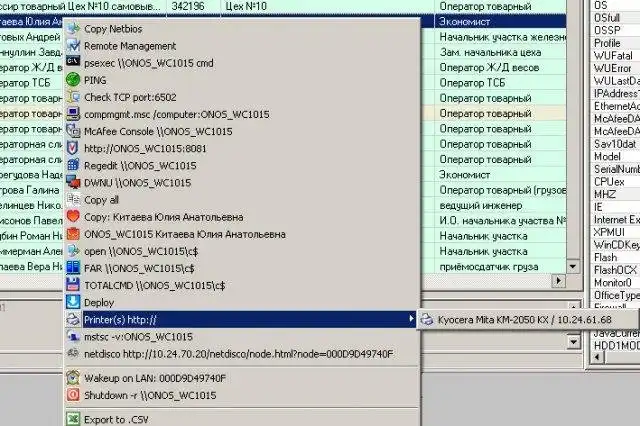Select the Monitor0 property row
The image size is (640, 426).
[x=615, y=283]
